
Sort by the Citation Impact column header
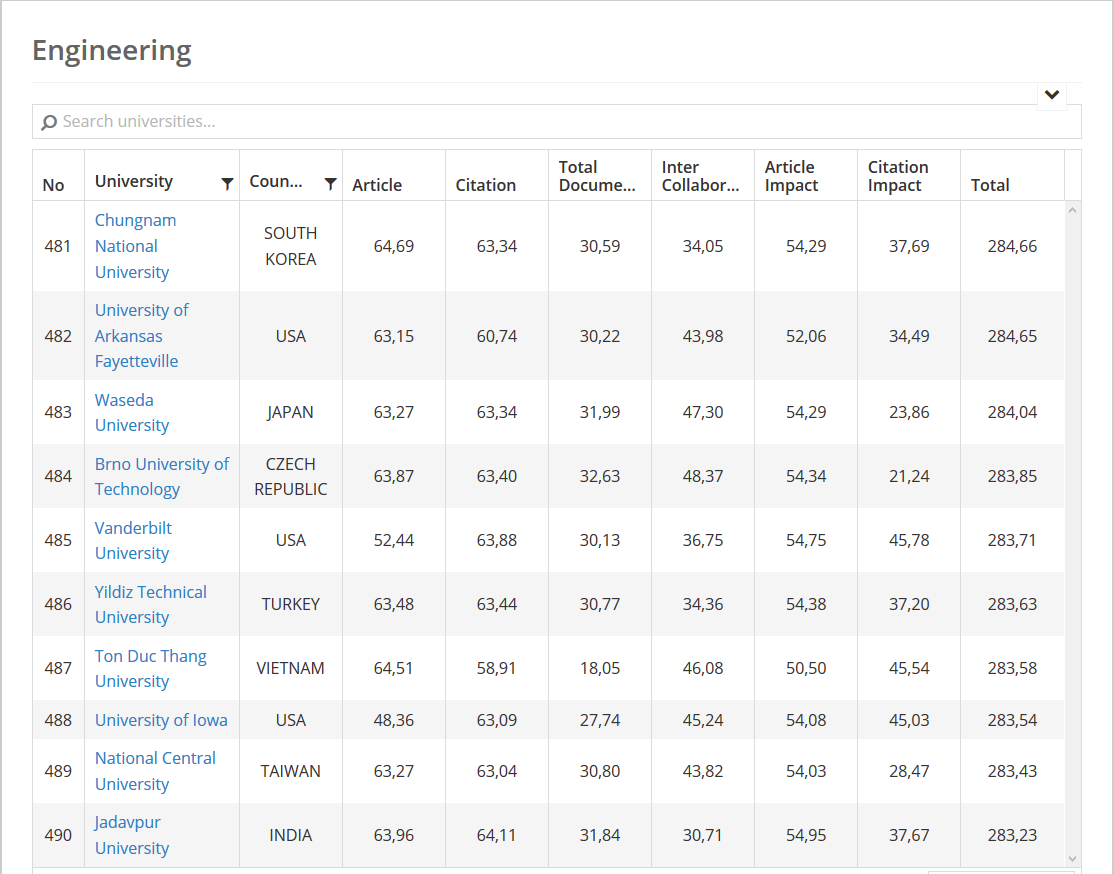pyautogui.click(x=898, y=176)
